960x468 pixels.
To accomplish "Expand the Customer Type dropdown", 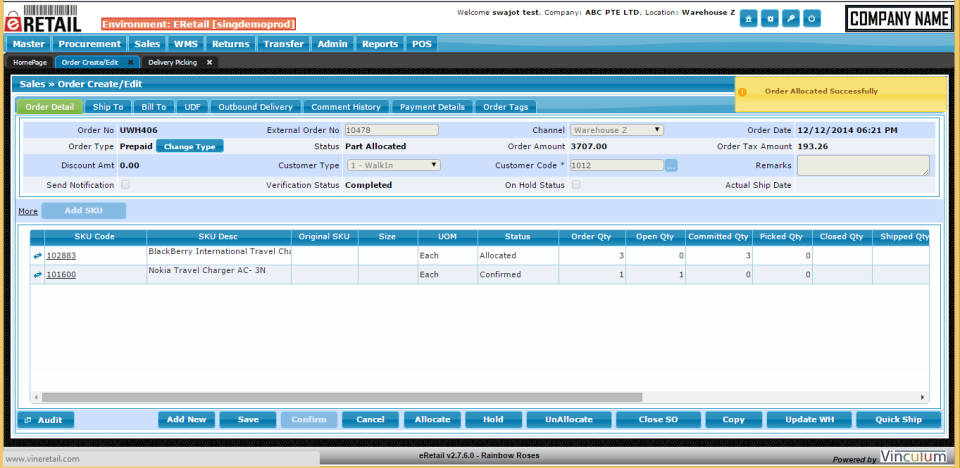I will click(x=393, y=166).
